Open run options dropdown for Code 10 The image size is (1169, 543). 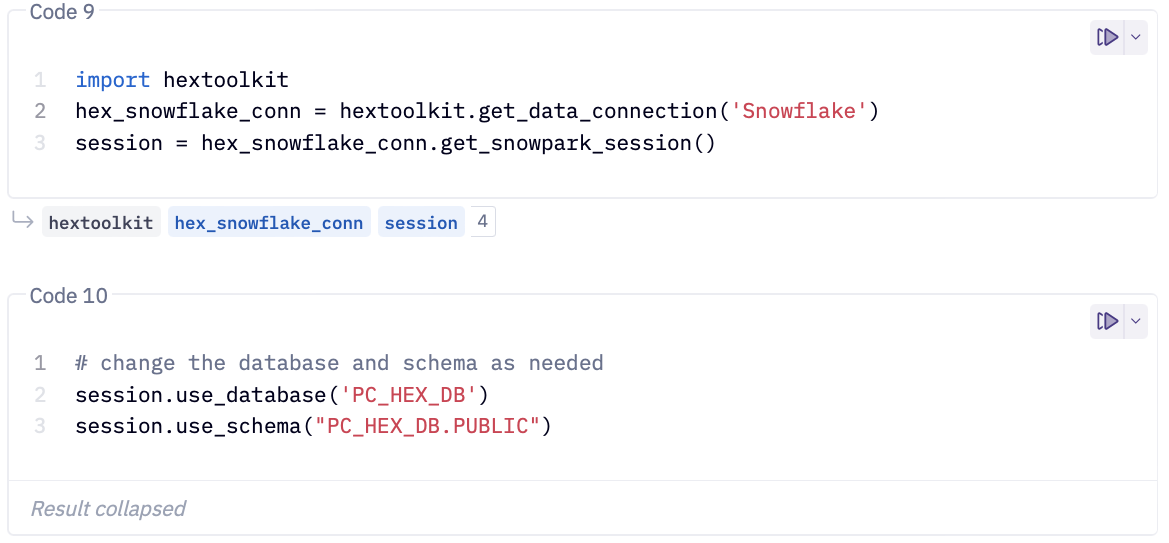[x=1135, y=322]
